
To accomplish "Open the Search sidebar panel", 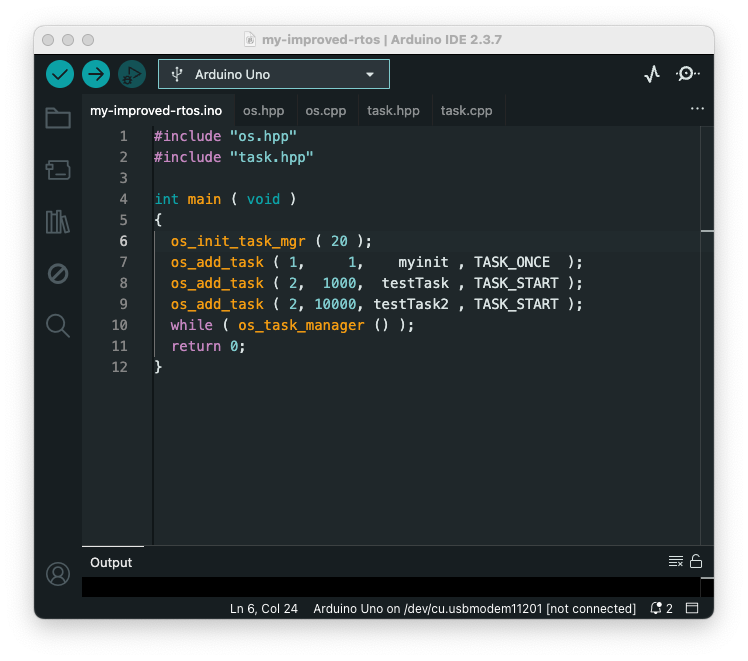I will pos(58,326).
